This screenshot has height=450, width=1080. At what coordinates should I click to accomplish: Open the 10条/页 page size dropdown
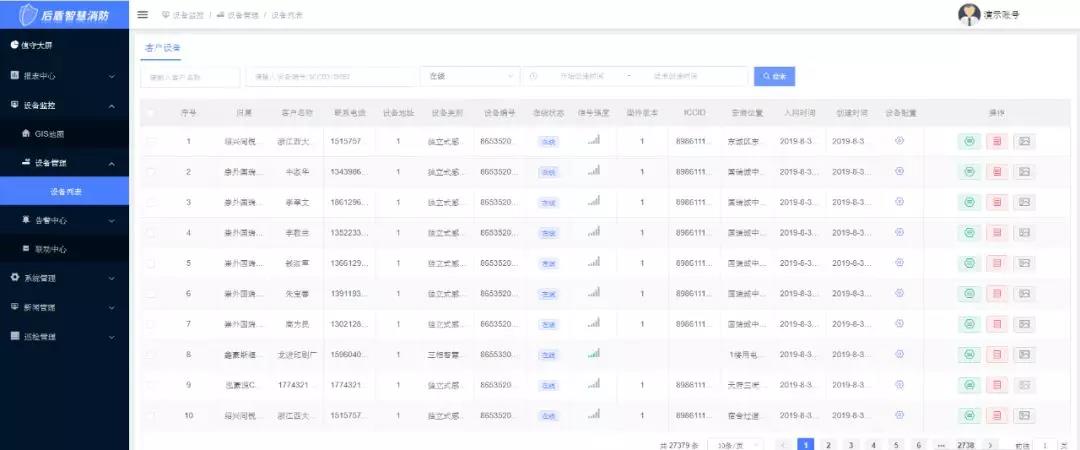pyautogui.click(x=735, y=445)
